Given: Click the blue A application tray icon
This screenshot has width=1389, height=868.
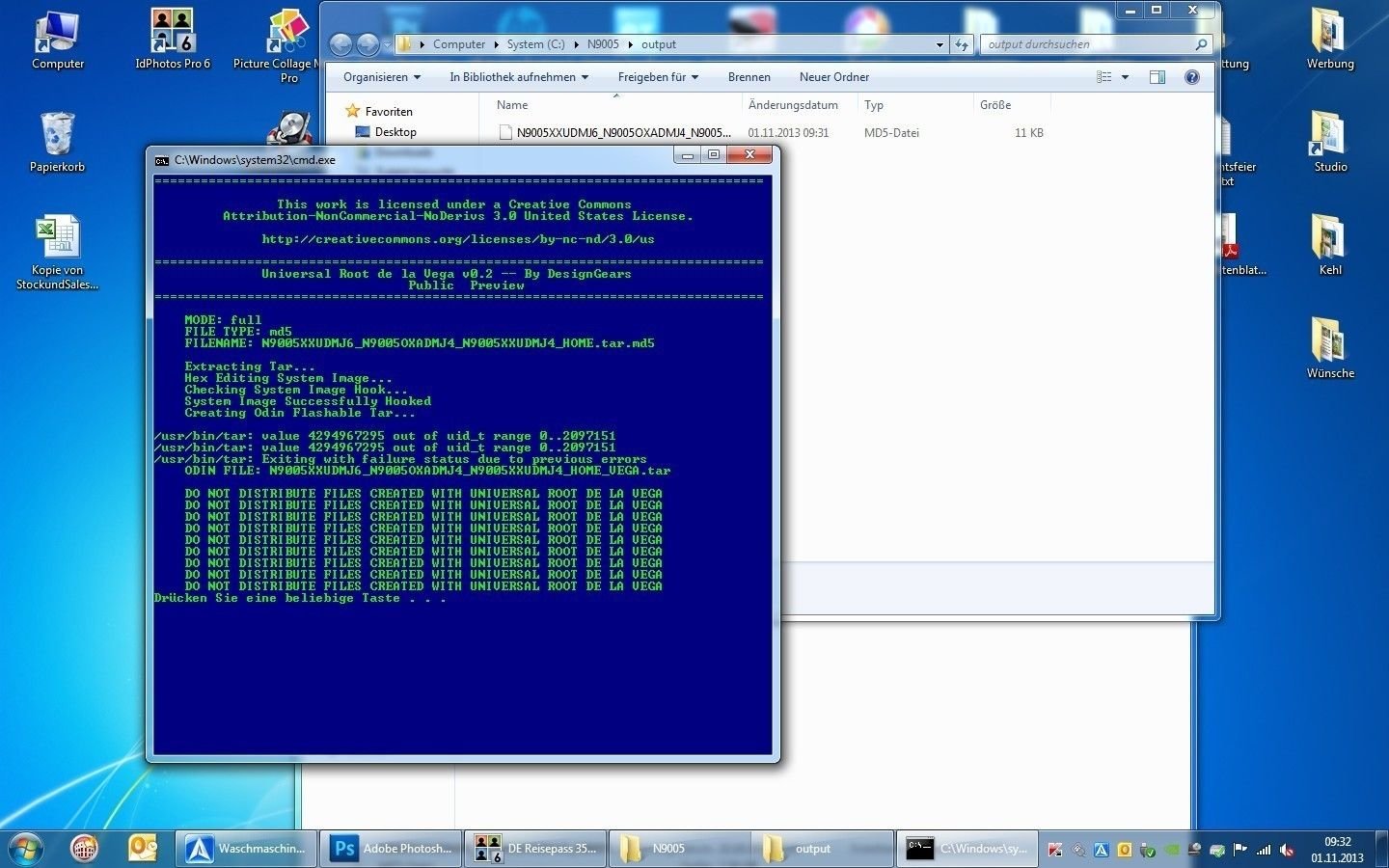Looking at the screenshot, I should click(1102, 850).
